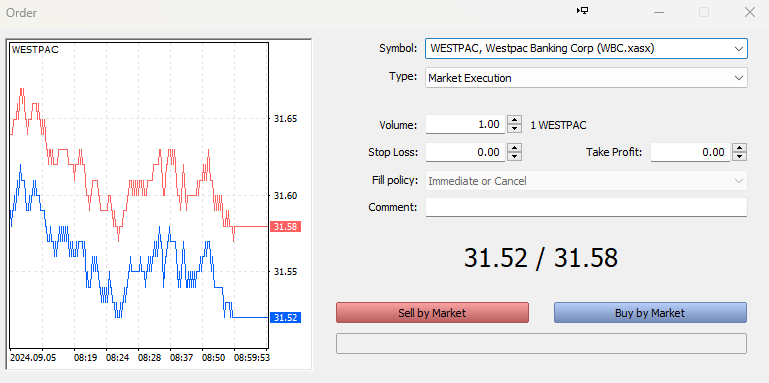Click the WESTPAC tick chart area

(139, 195)
